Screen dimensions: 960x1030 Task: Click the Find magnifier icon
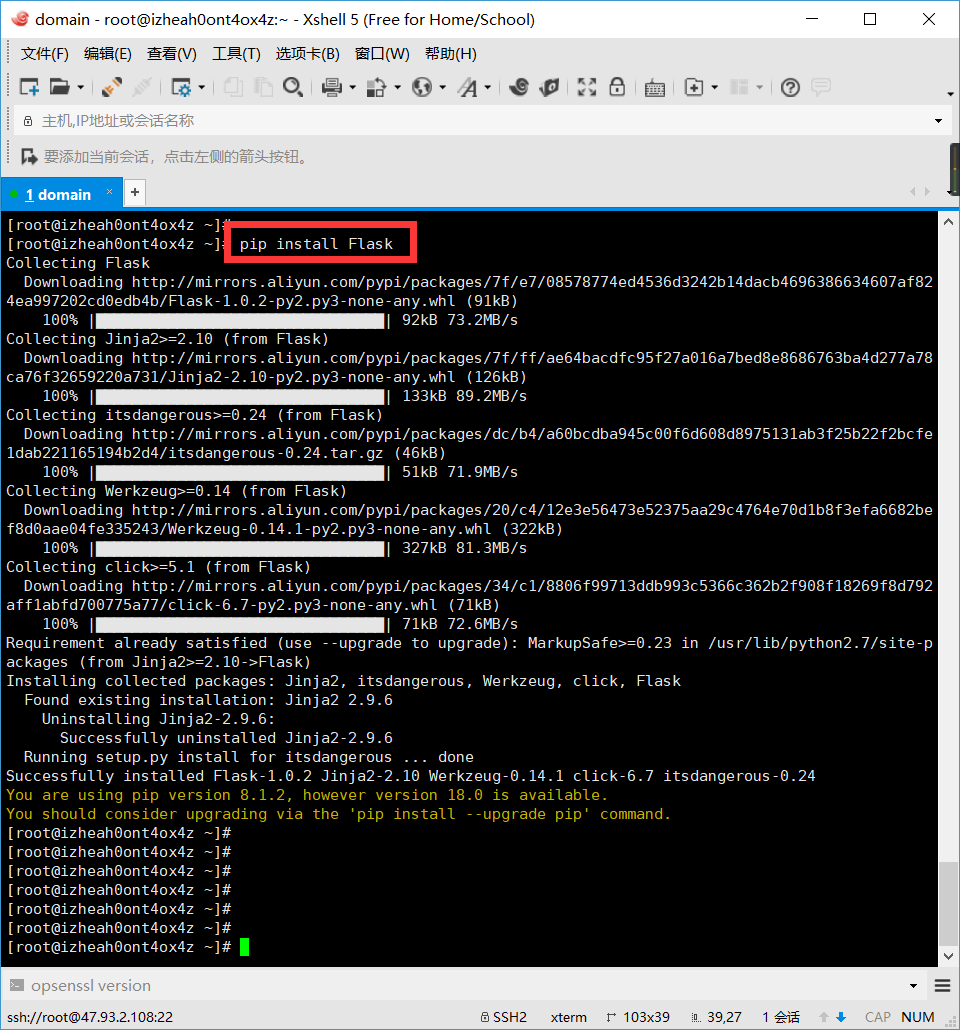tap(293, 87)
